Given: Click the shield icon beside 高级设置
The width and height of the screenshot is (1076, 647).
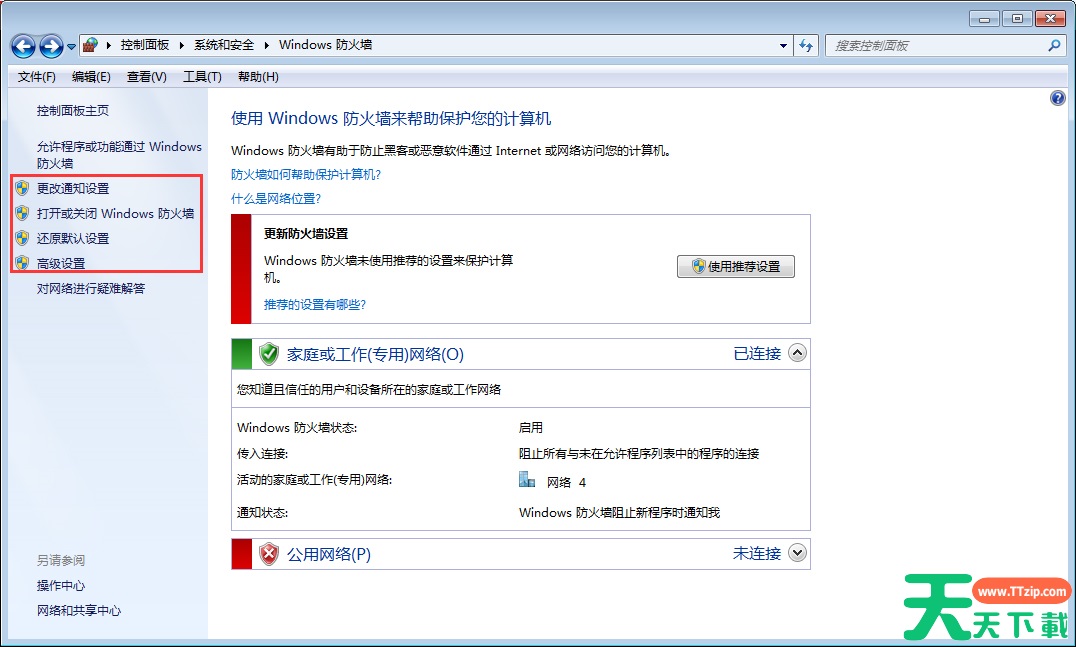Looking at the screenshot, I should pos(24,263).
